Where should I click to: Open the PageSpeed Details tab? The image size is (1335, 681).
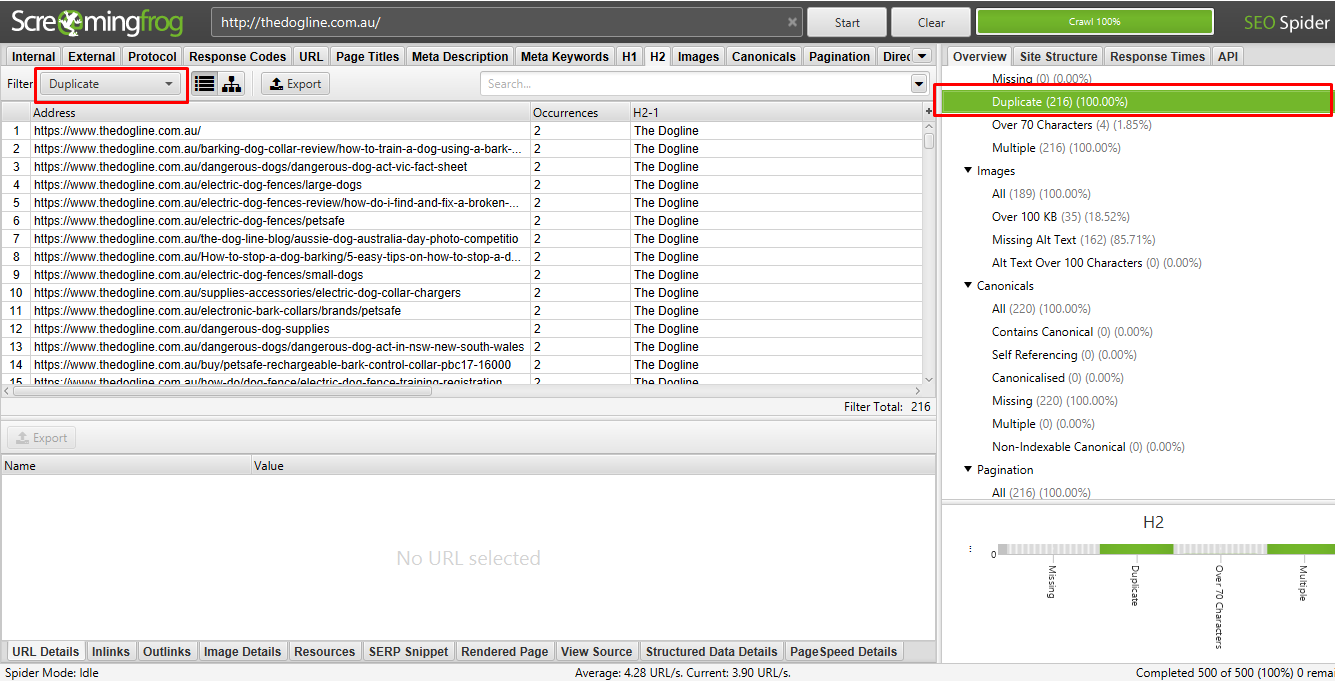tap(844, 652)
